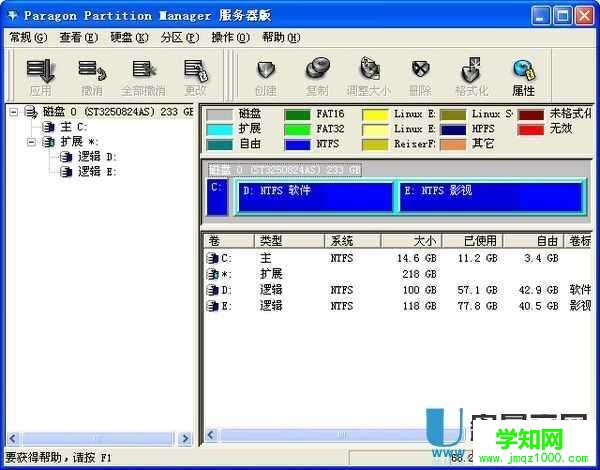Select the E: NTFS 影视 partition block

pos(491,197)
